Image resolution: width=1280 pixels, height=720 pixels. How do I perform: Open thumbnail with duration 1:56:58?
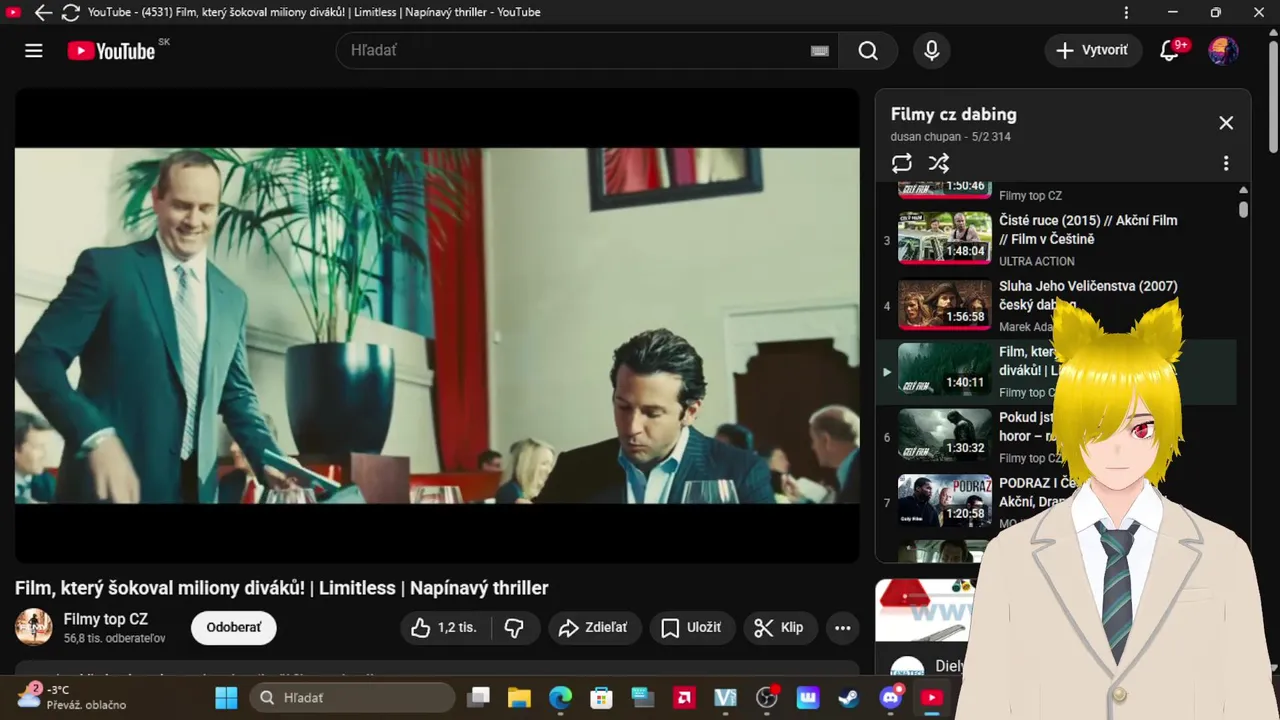[x=945, y=304]
